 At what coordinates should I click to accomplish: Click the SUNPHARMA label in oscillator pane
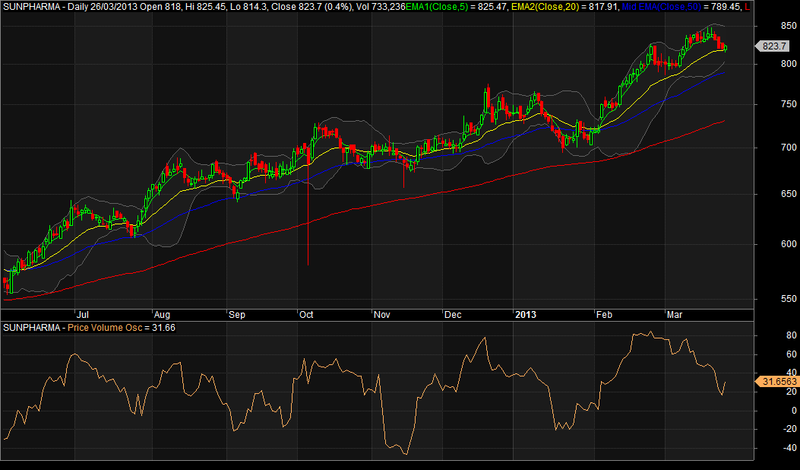(x=32, y=328)
